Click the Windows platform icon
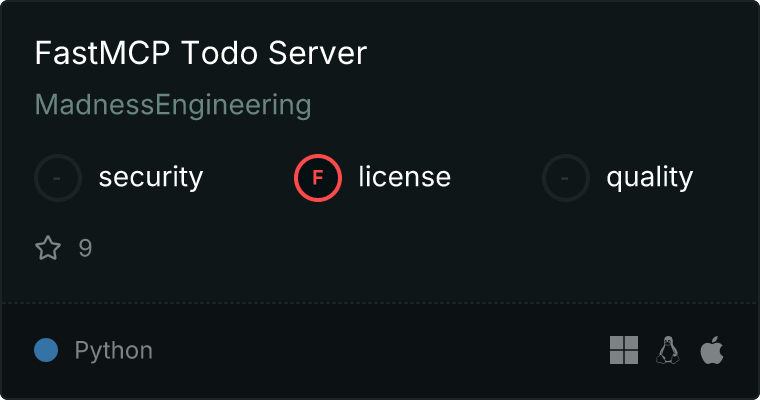 click(x=624, y=350)
